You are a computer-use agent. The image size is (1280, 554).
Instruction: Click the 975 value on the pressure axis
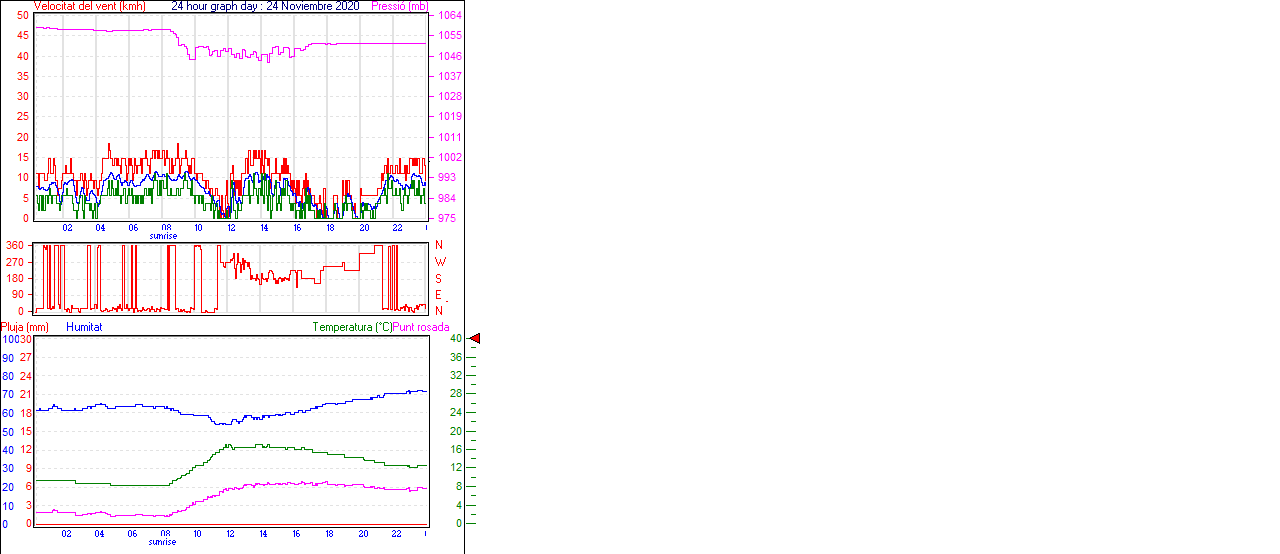click(x=446, y=218)
